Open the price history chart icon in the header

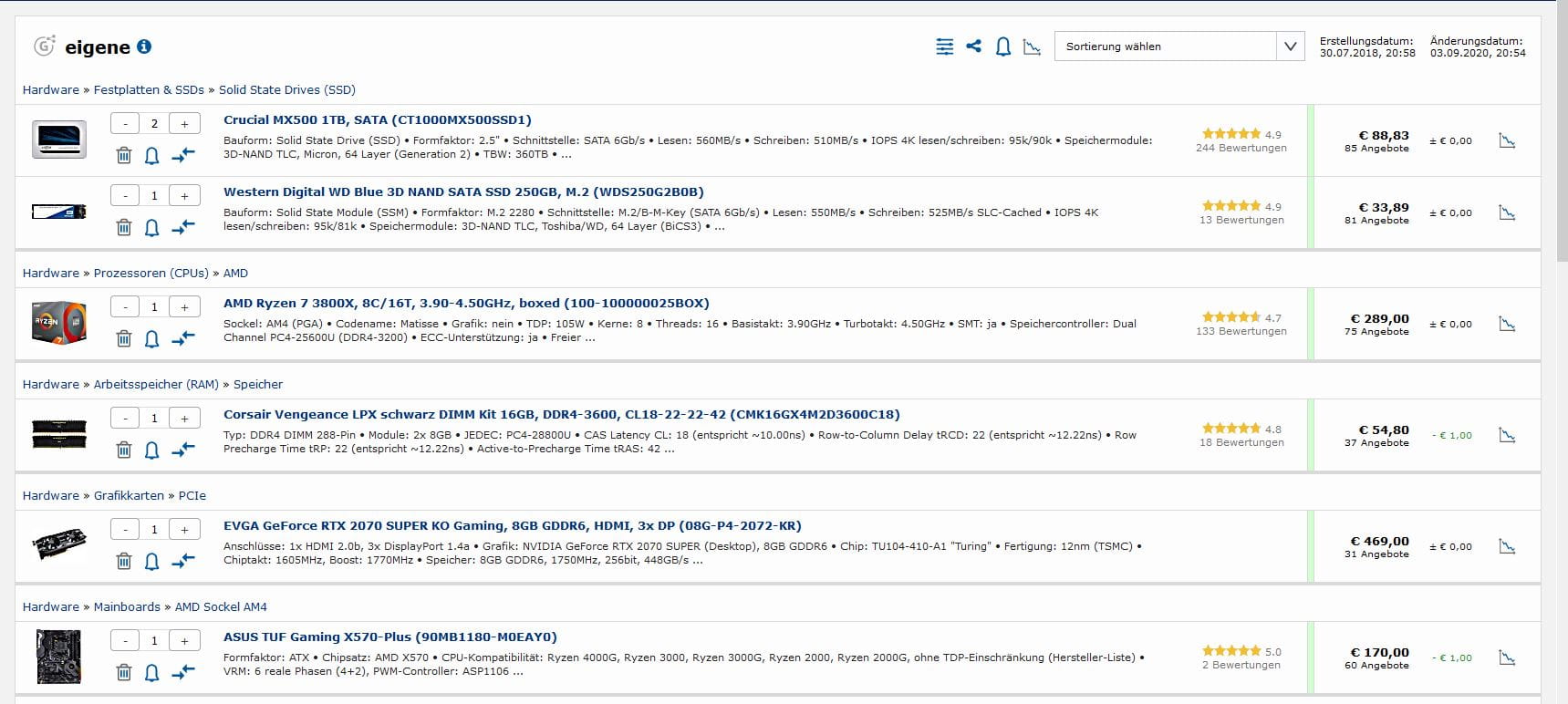(x=1032, y=47)
